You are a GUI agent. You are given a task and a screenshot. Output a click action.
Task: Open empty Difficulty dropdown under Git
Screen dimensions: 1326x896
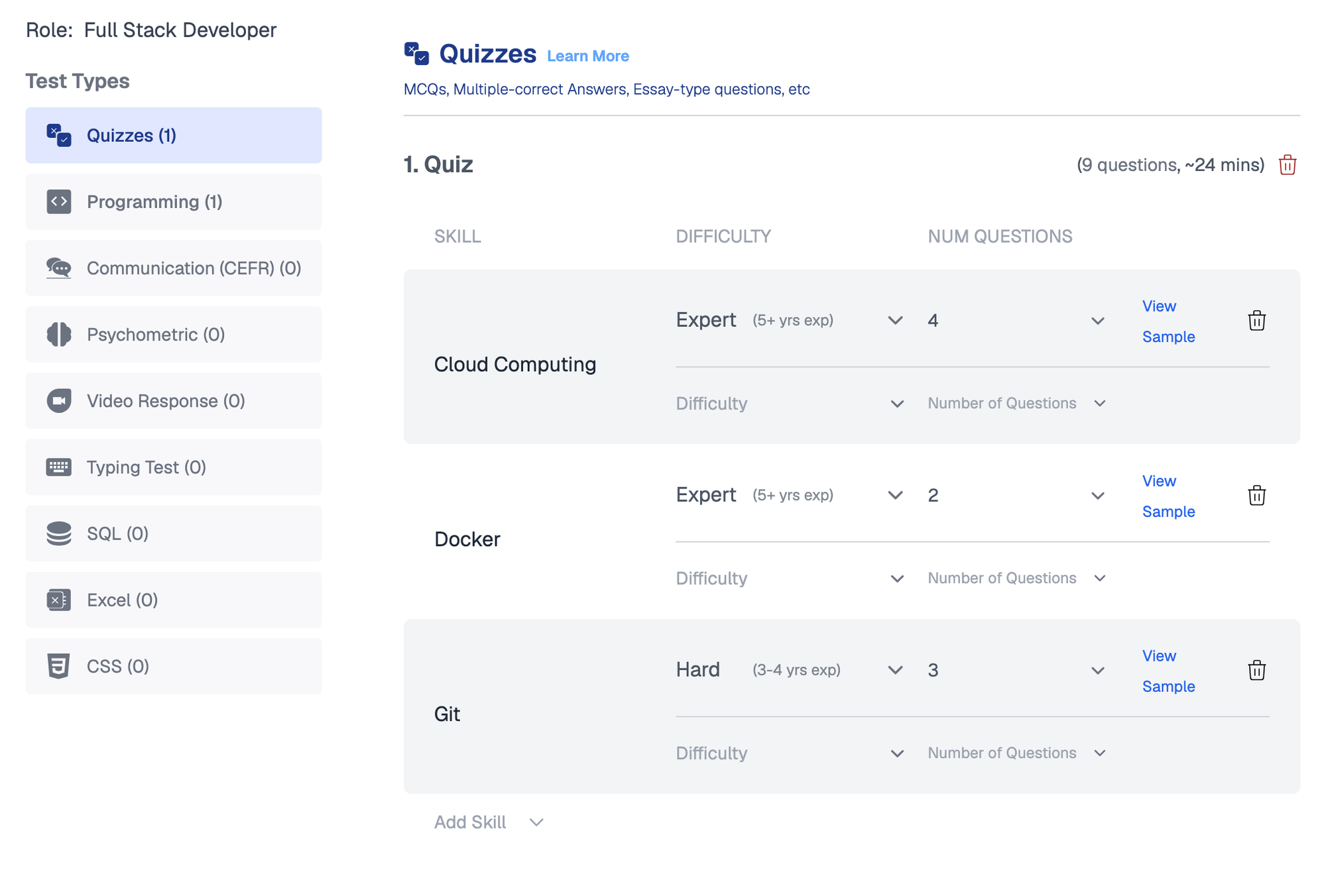point(790,754)
